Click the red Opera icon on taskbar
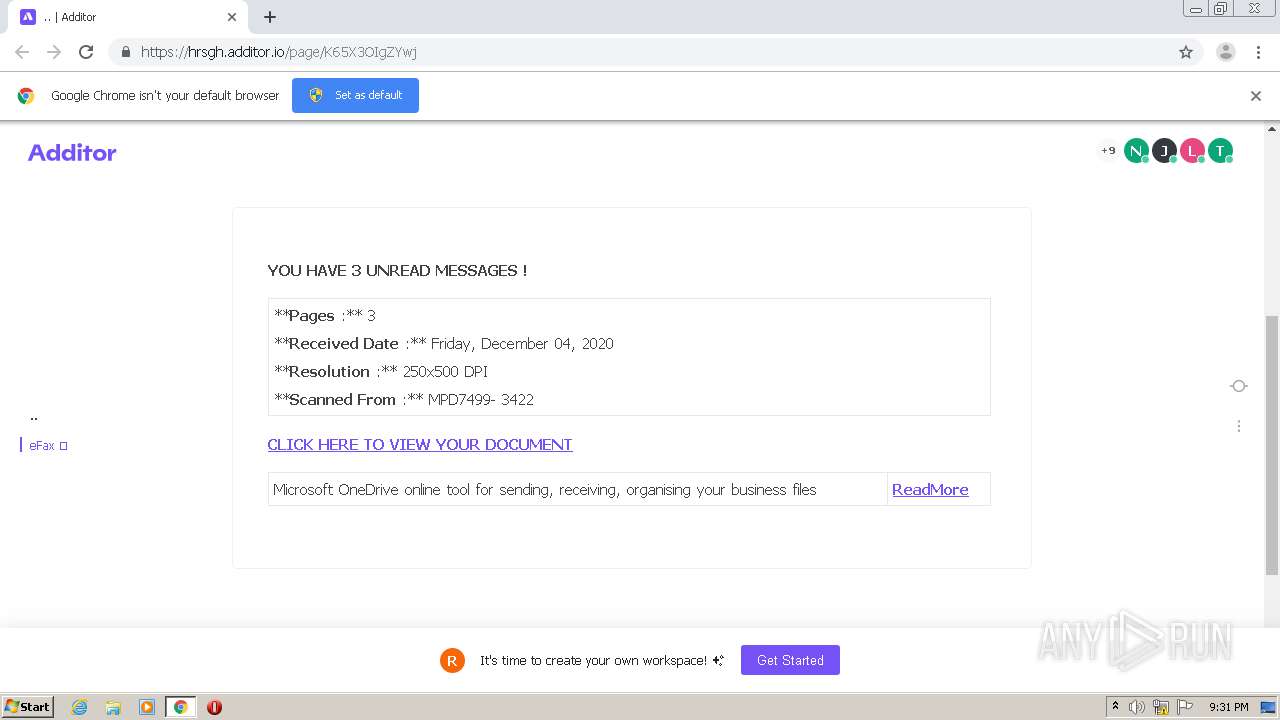Screen dimensions: 1280x720 [x=214, y=707]
